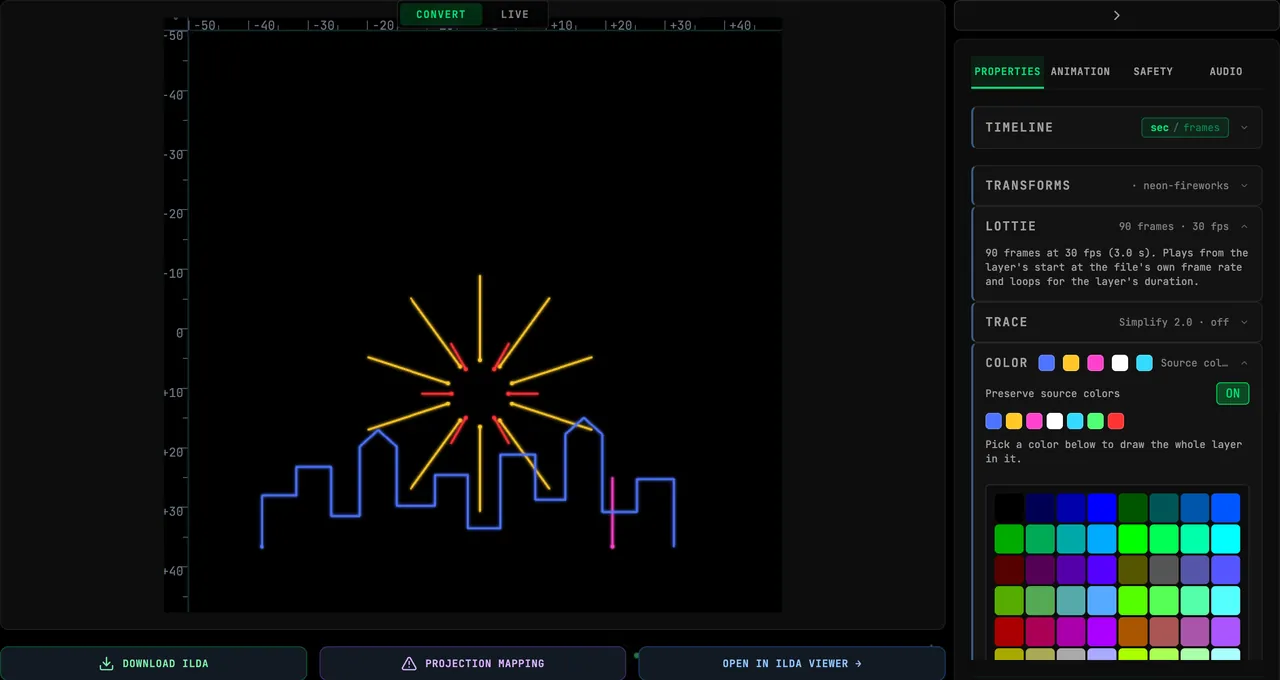
Task: Click the 'neon-fireworks' transforms label
Action: click(x=1186, y=185)
